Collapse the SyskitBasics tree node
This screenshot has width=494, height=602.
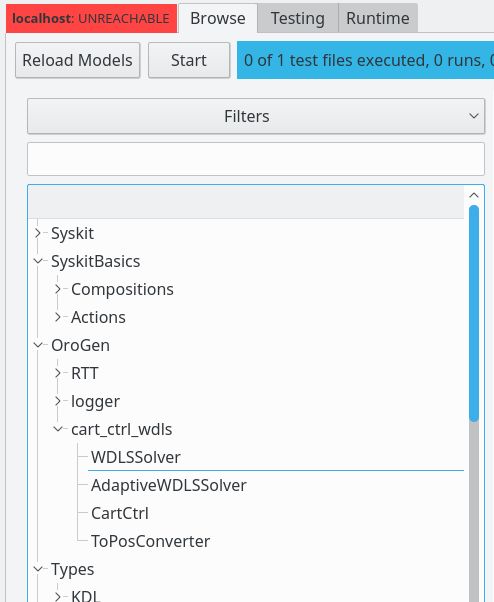tap(38, 261)
